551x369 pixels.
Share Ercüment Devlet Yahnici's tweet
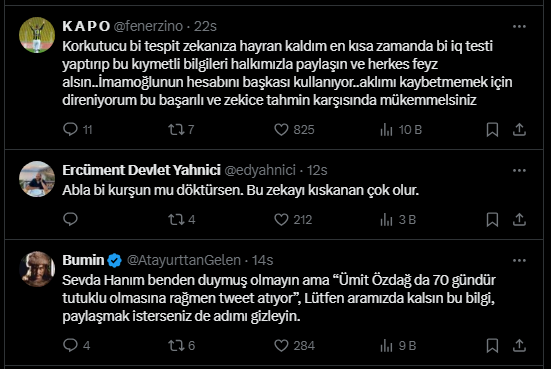point(519,220)
